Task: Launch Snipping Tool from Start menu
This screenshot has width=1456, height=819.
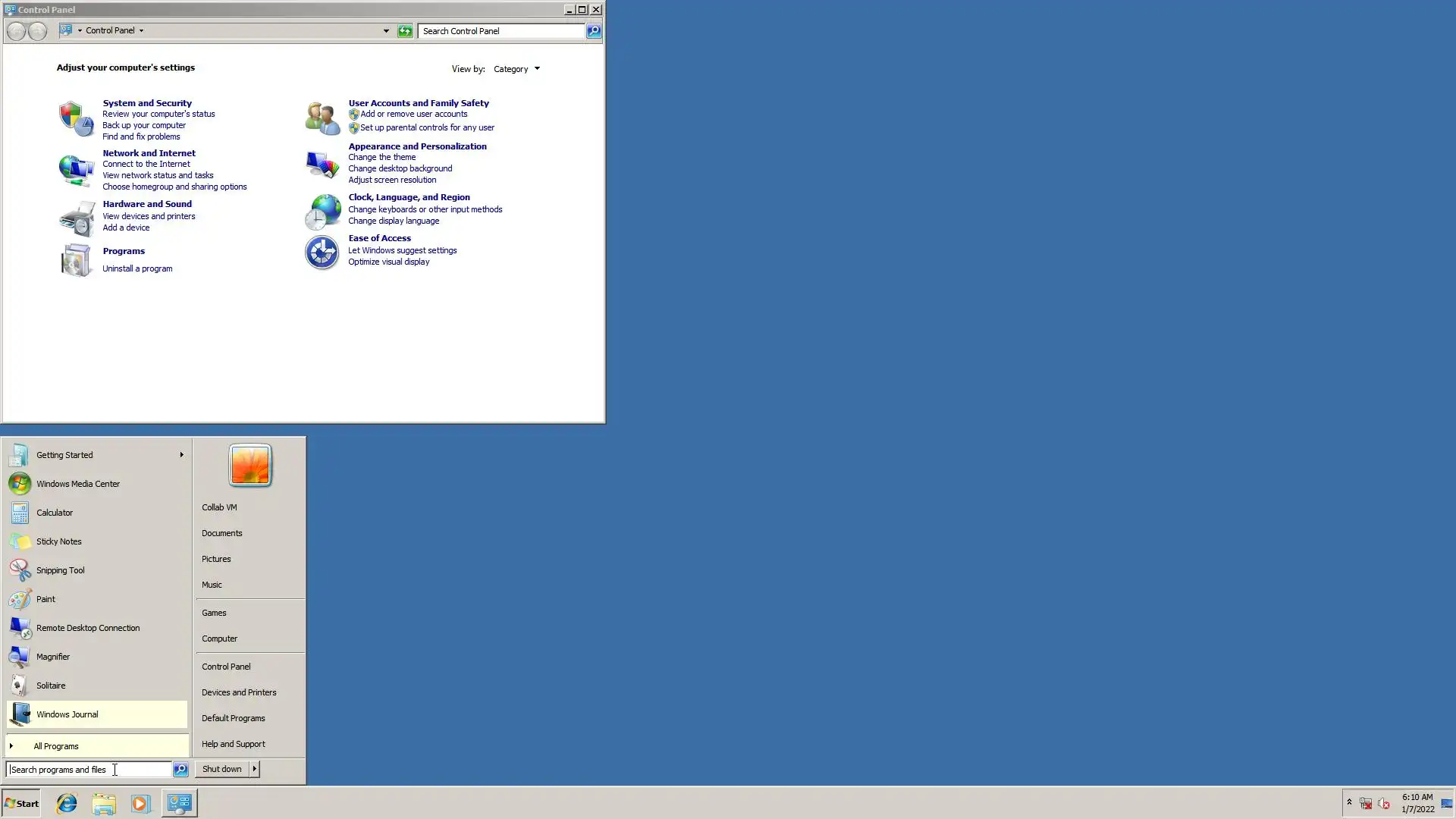Action: [61, 570]
